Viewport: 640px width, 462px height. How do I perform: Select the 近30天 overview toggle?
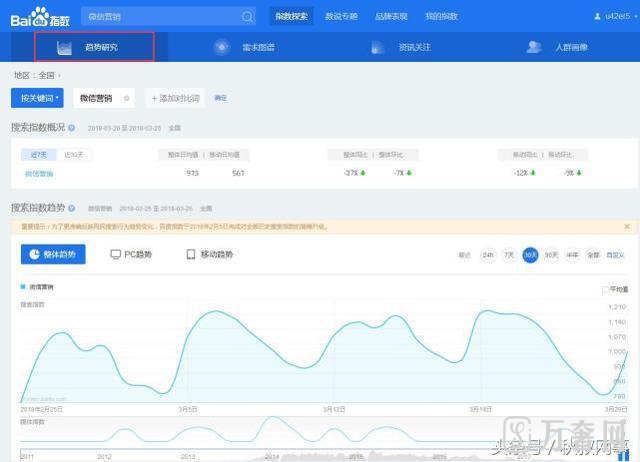point(73,155)
